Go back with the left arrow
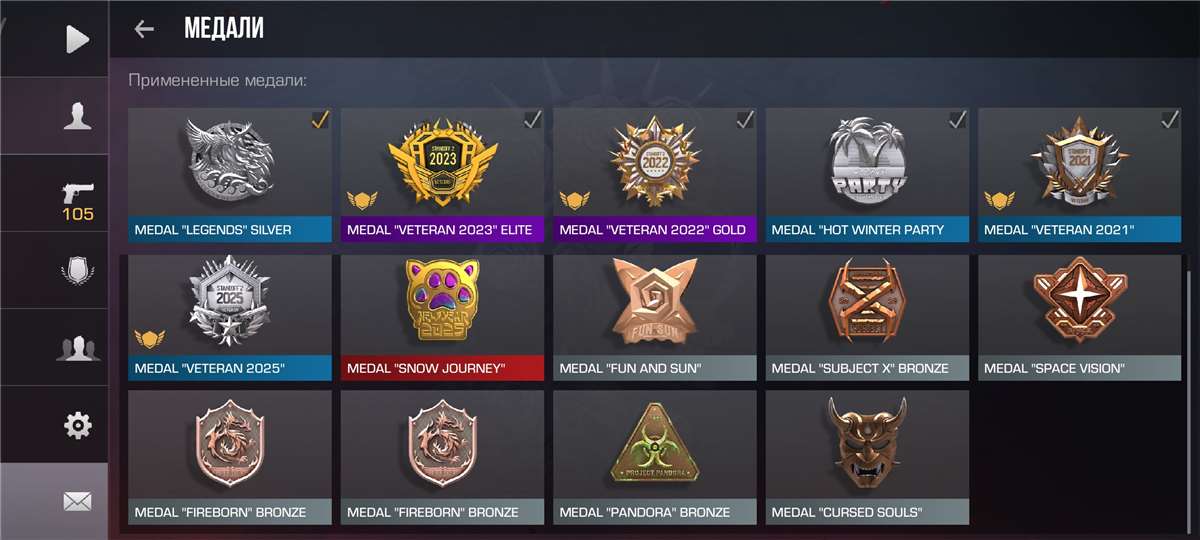The image size is (1200, 540). (x=144, y=29)
